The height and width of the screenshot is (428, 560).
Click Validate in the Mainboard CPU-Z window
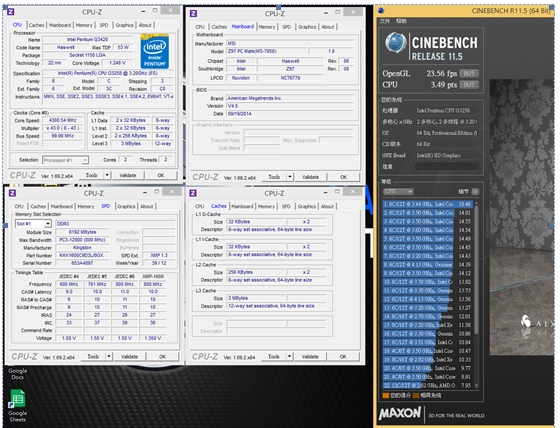pyautogui.click(x=310, y=177)
